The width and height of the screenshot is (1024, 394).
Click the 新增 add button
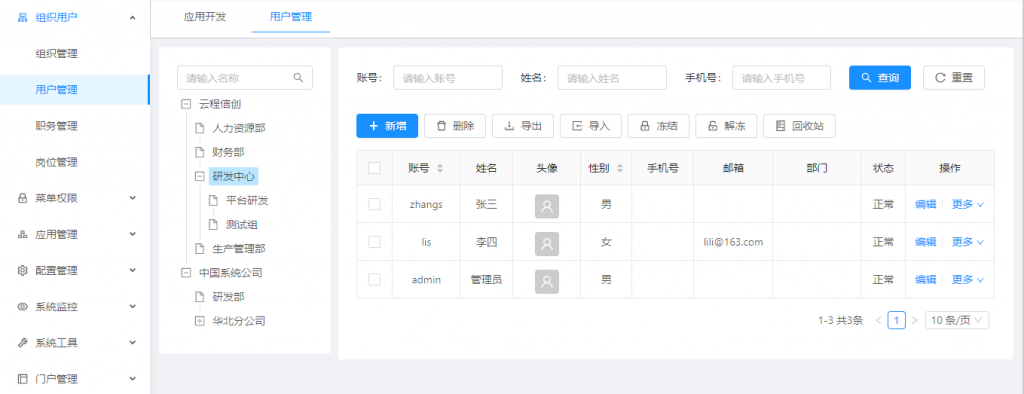[x=387, y=126]
